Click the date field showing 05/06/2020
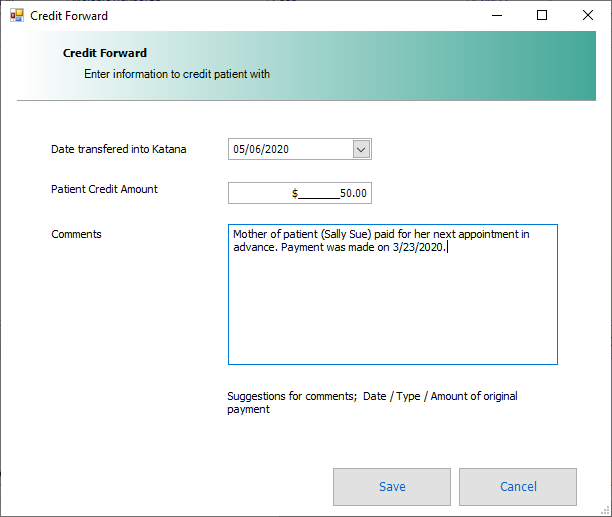The image size is (612, 517). click(299, 149)
